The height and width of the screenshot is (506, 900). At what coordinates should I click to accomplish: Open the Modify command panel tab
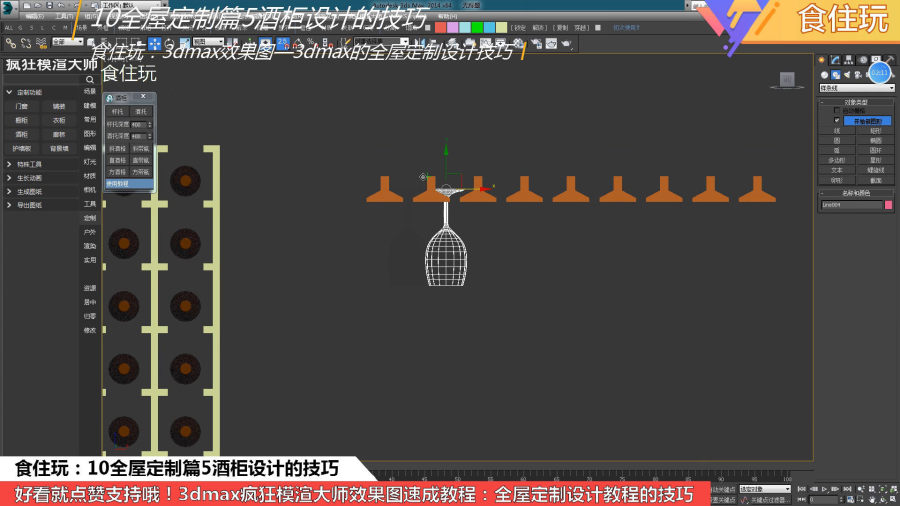point(833,60)
